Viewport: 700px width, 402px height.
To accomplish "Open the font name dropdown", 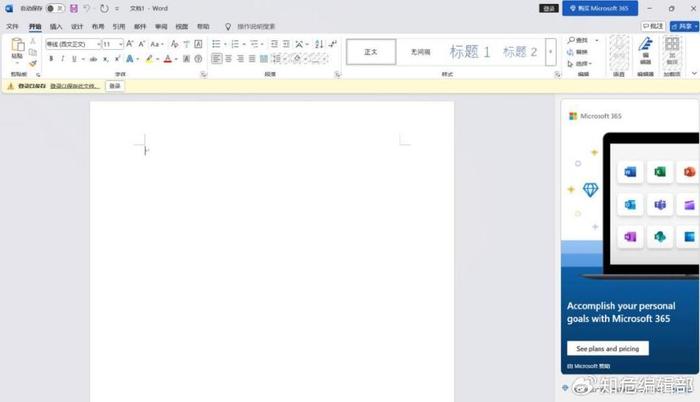I will click(98, 44).
